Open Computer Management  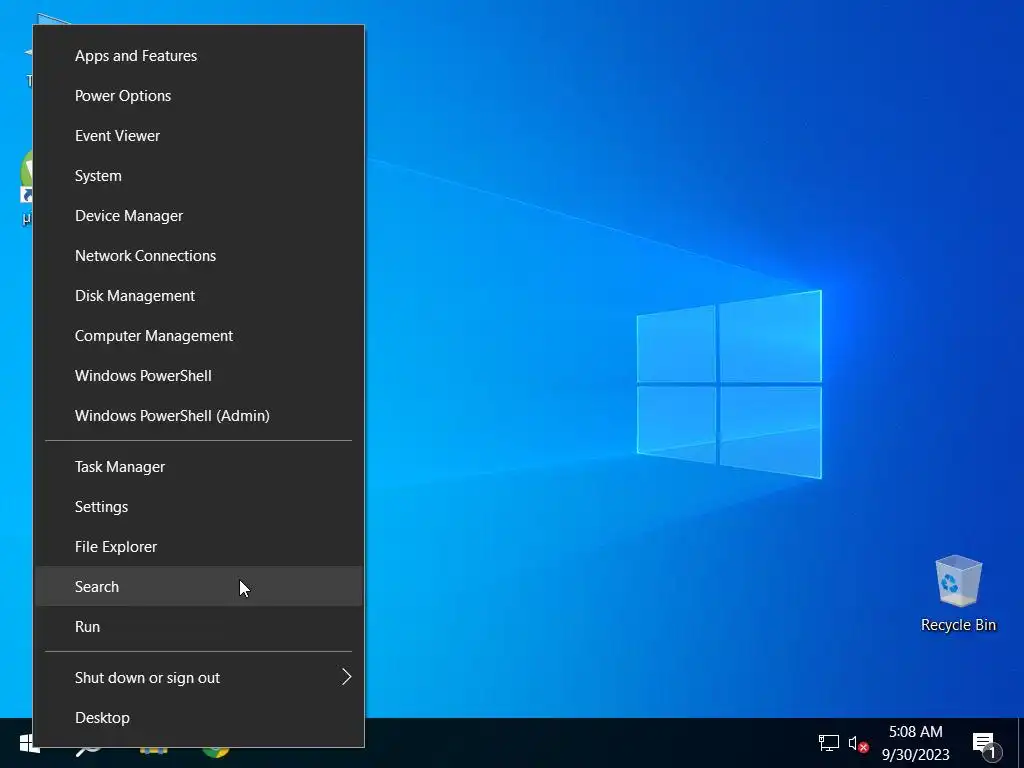click(x=199, y=336)
